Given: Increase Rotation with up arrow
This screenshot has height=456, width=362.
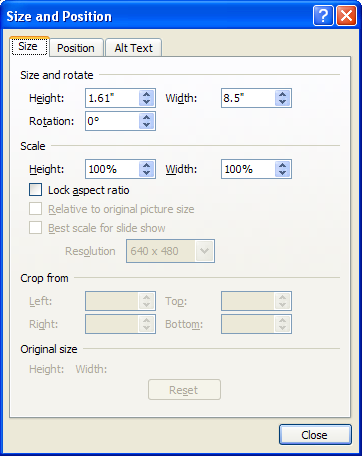Looking at the screenshot, I should click(x=146, y=117).
